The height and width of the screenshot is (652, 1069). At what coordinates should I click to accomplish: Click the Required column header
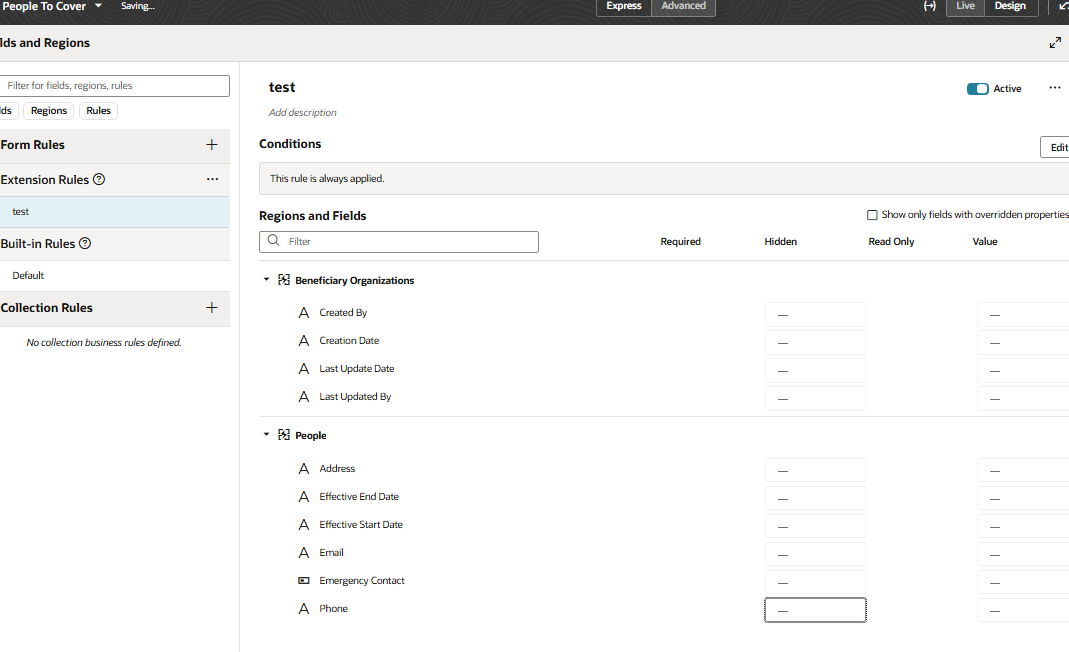(x=680, y=241)
